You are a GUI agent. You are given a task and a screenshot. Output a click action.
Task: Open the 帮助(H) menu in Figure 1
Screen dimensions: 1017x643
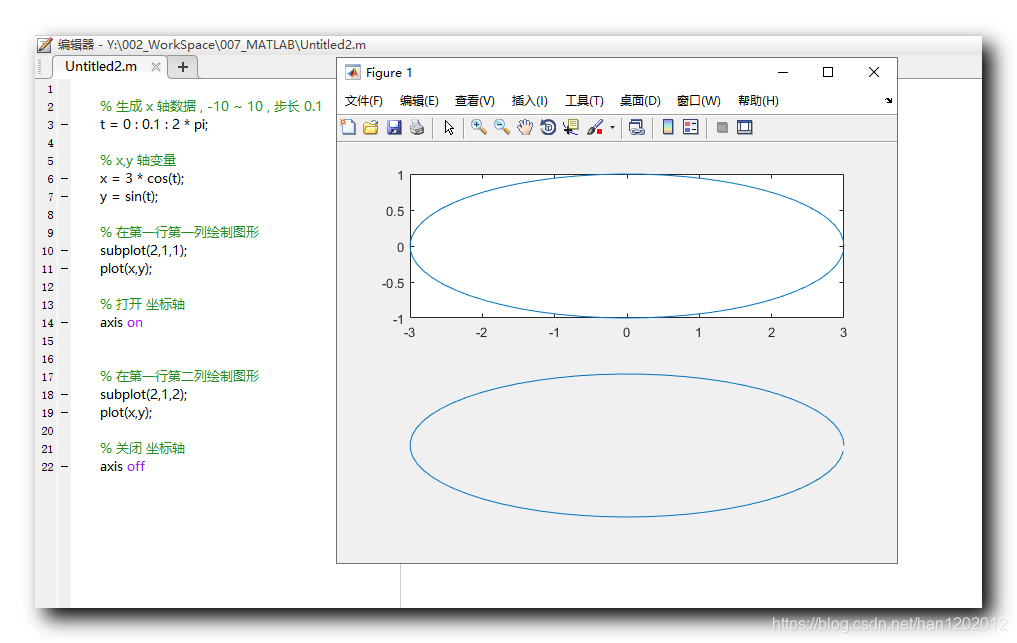[x=758, y=101]
